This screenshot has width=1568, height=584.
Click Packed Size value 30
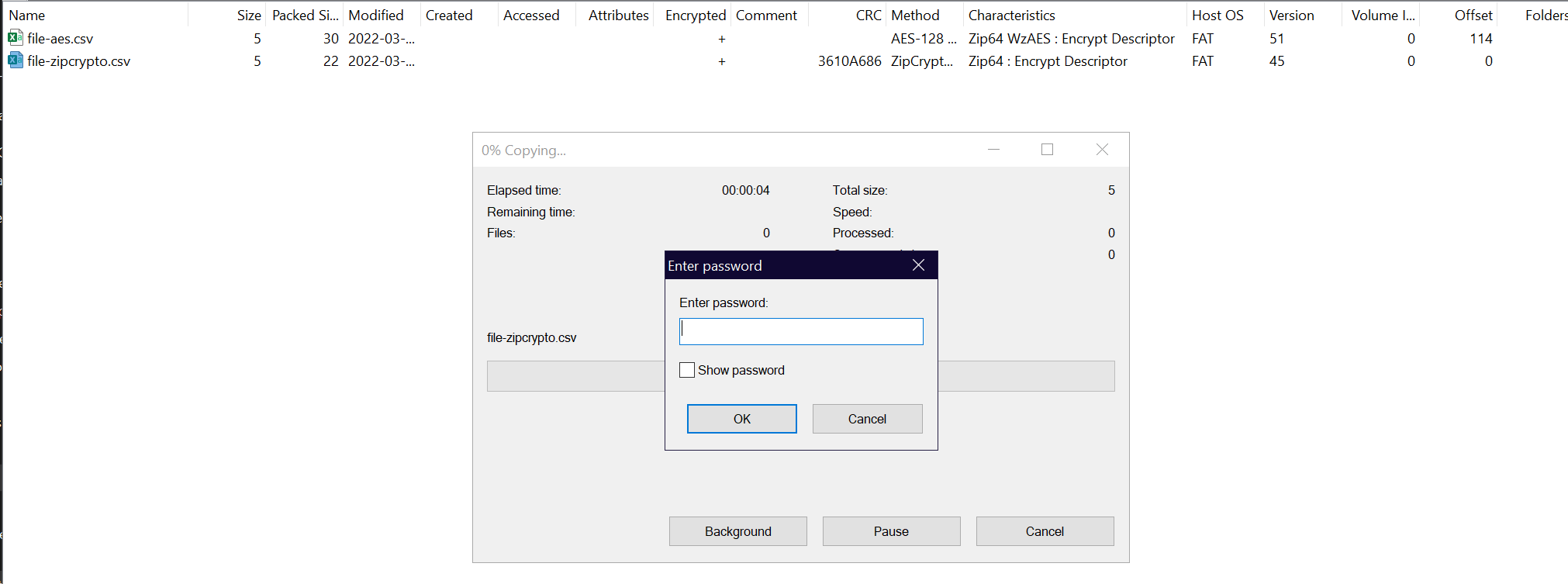(331, 39)
